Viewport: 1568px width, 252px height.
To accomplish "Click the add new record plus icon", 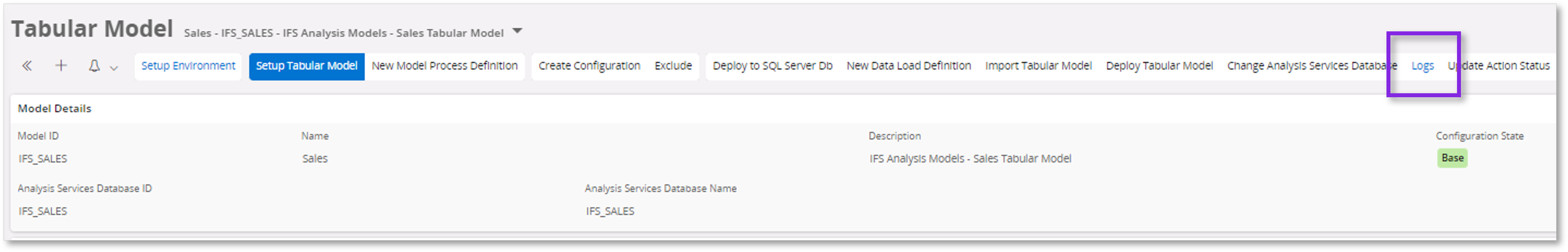I will tap(60, 66).
